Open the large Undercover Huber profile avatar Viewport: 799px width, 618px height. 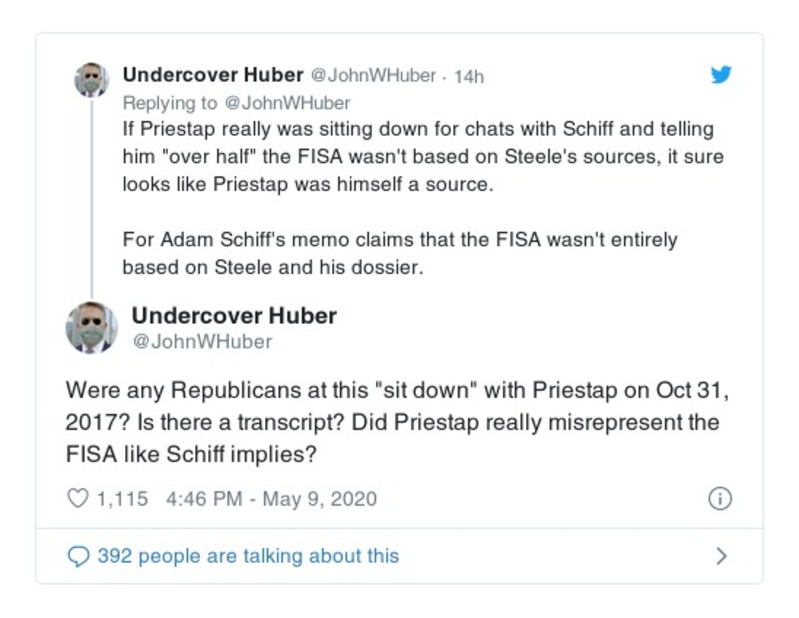(x=91, y=327)
